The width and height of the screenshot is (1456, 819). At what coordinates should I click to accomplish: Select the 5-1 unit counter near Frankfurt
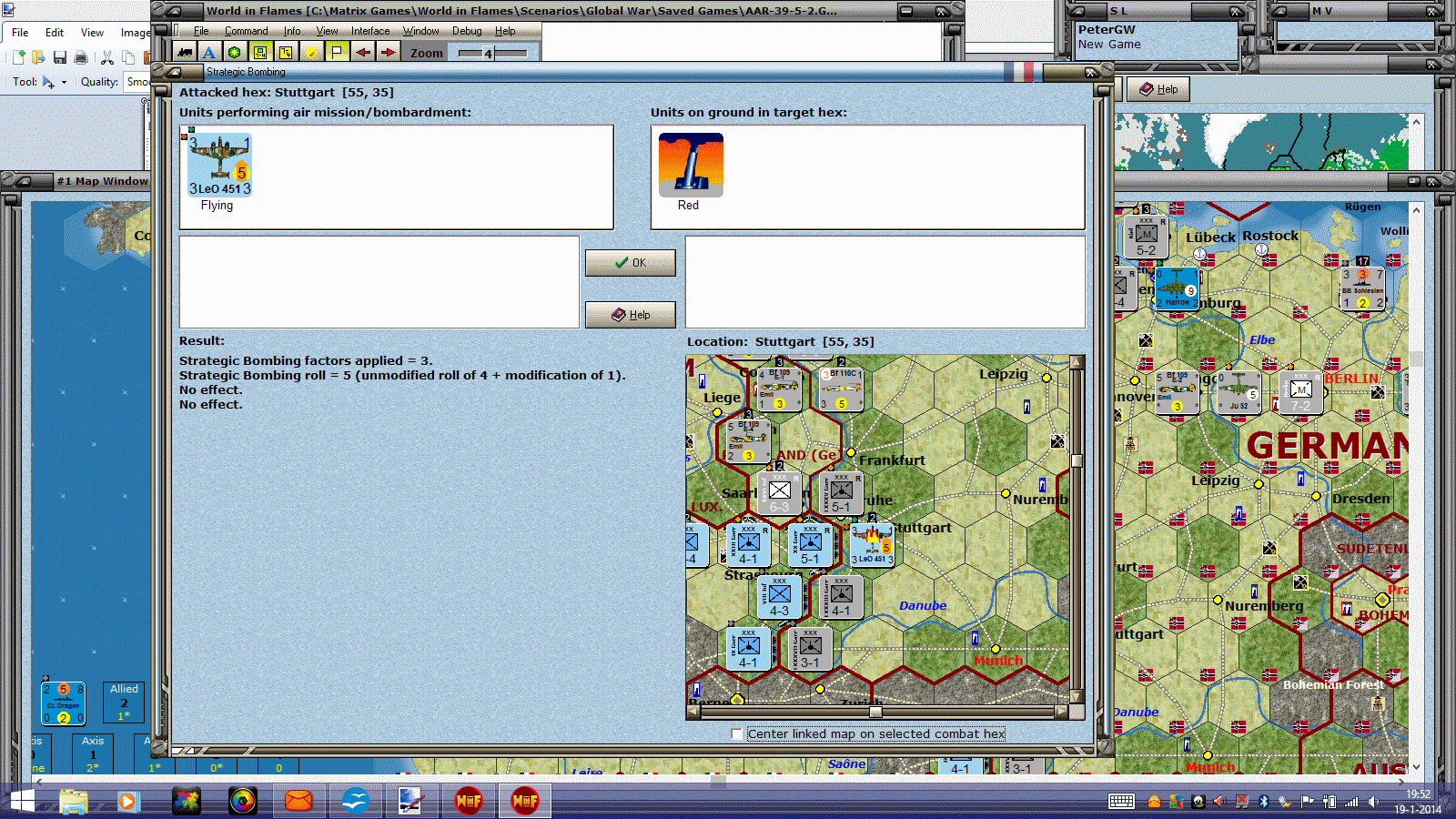tap(842, 493)
